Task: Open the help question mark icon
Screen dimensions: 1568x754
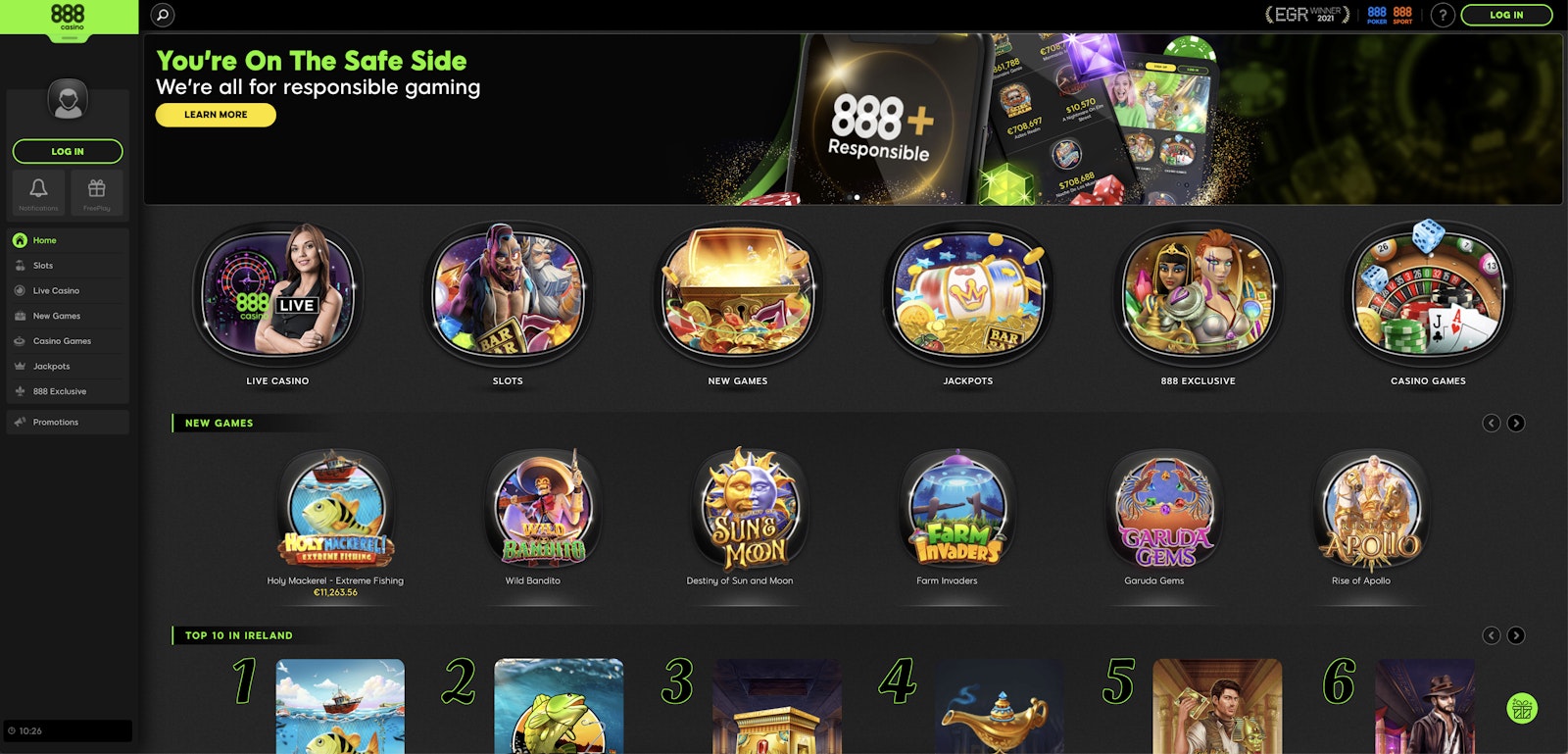Action: pos(1443,15)
